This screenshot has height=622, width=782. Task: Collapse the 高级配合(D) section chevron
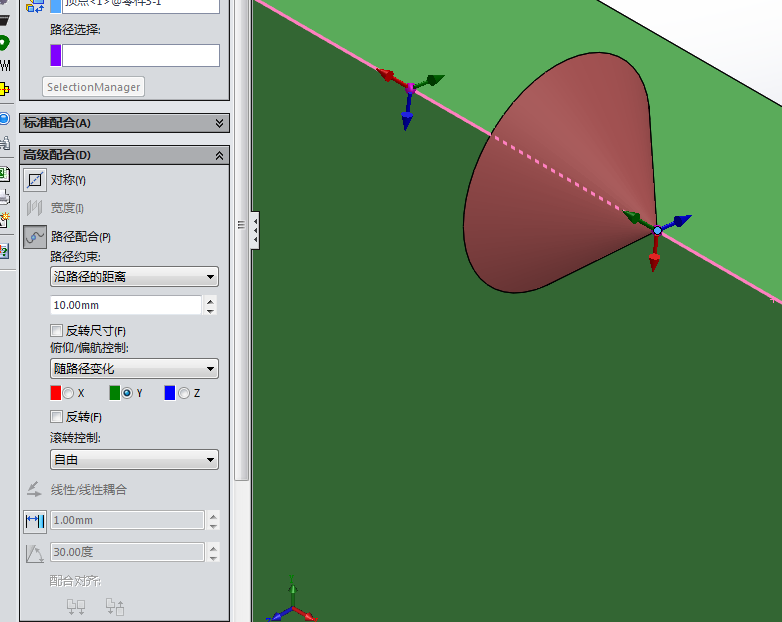coord(219,156)
